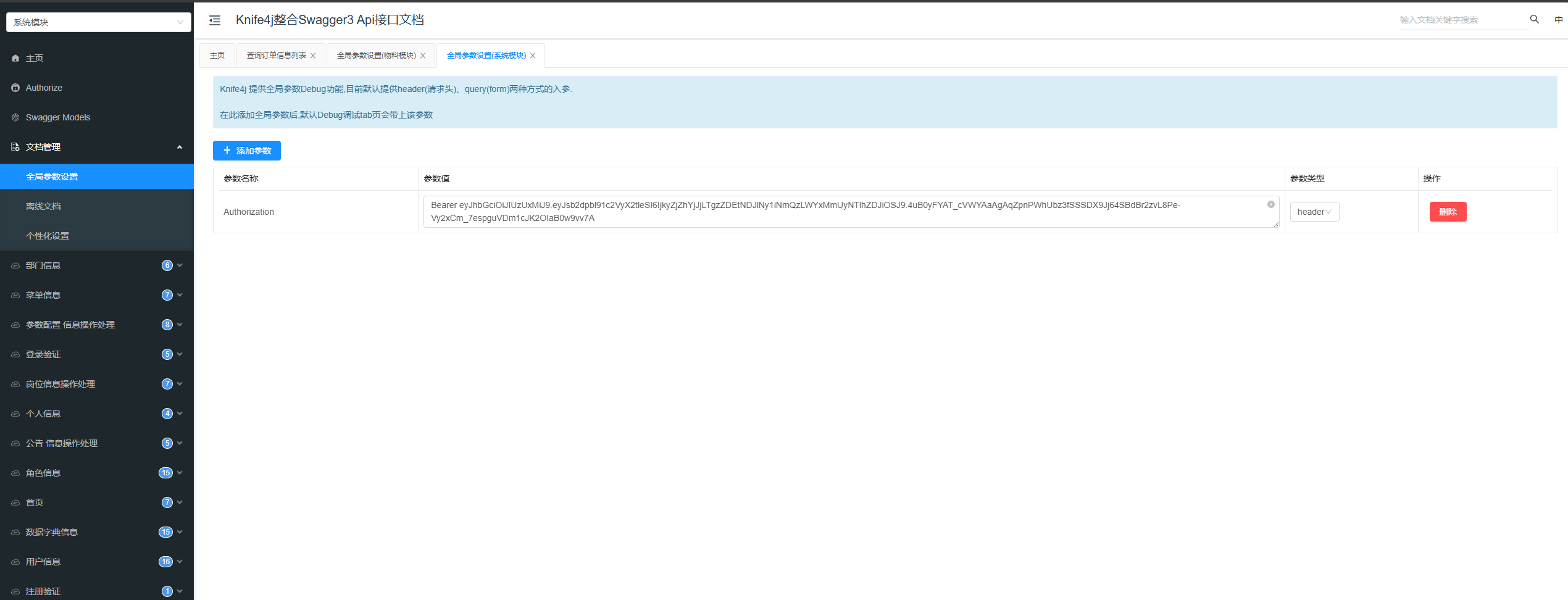Click the cloud icon beside 用户信息
The height and width of the screenshot is (600, 1568).
(x=15, y=561)
